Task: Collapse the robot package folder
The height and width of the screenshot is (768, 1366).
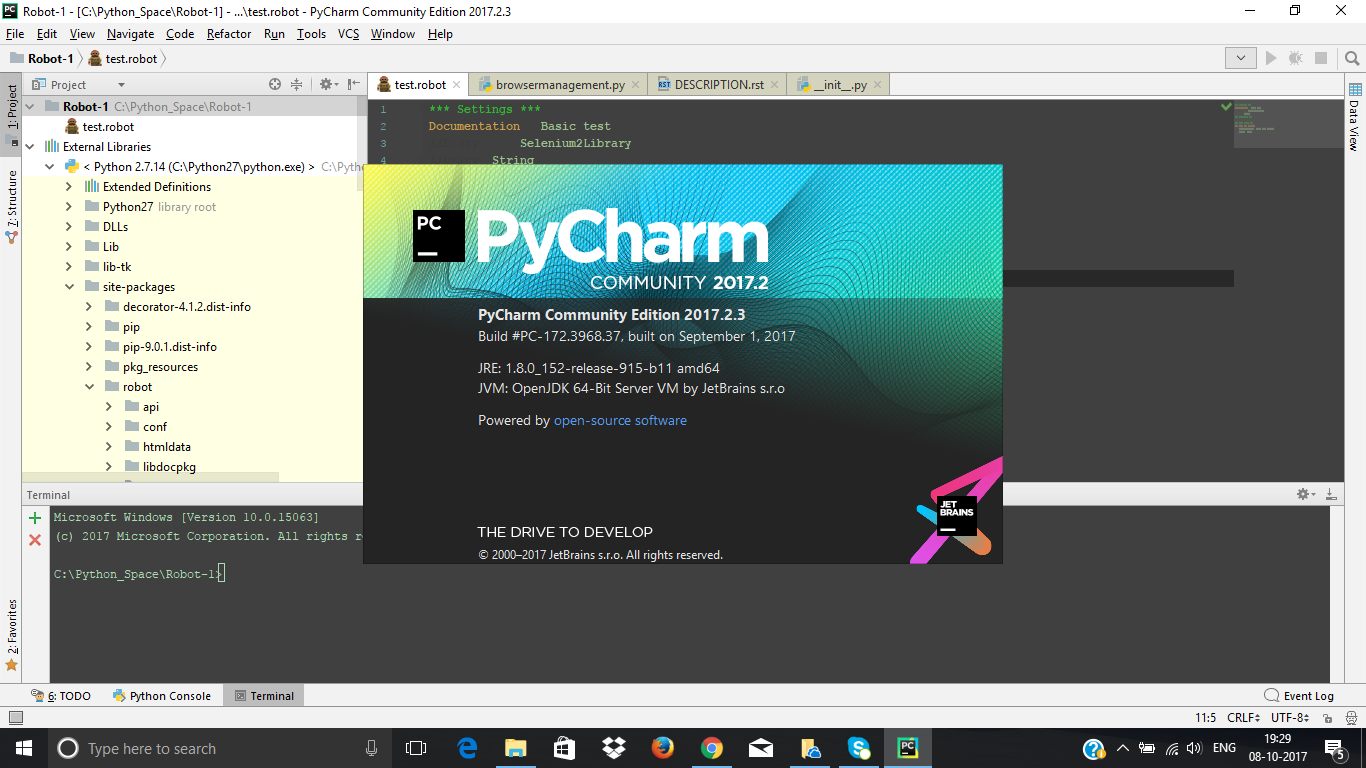Action: (89, 386)
